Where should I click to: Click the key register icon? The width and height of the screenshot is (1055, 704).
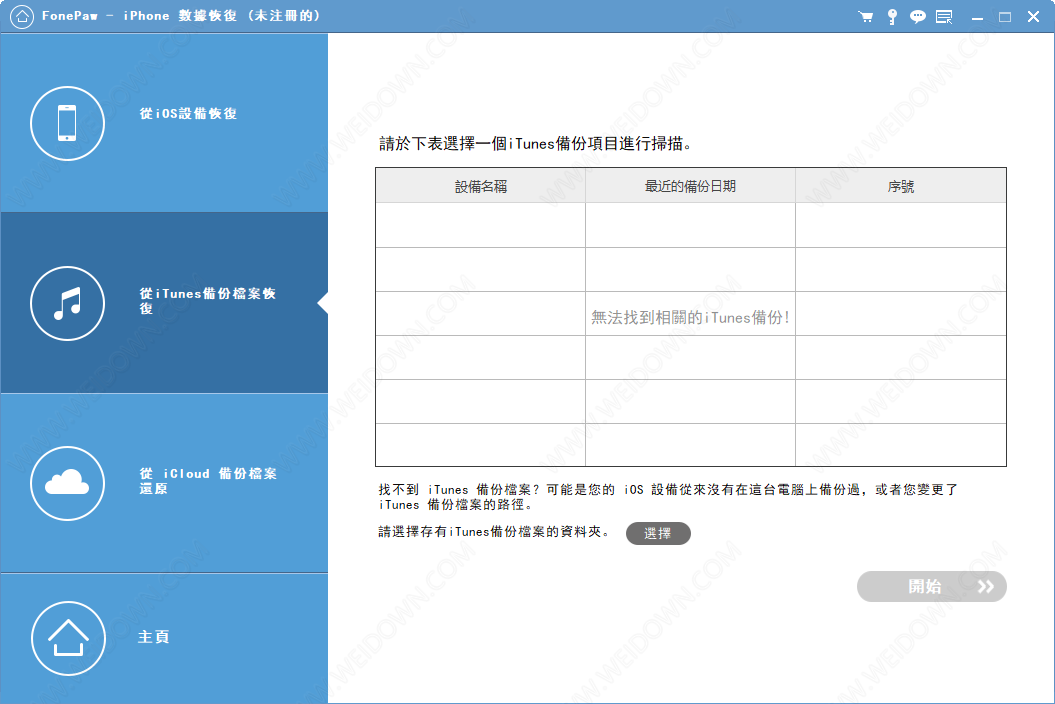tap(892, 17)
